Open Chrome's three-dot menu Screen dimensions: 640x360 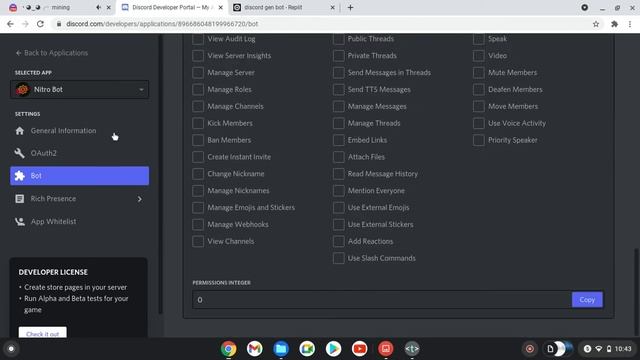tap(630, 24)
